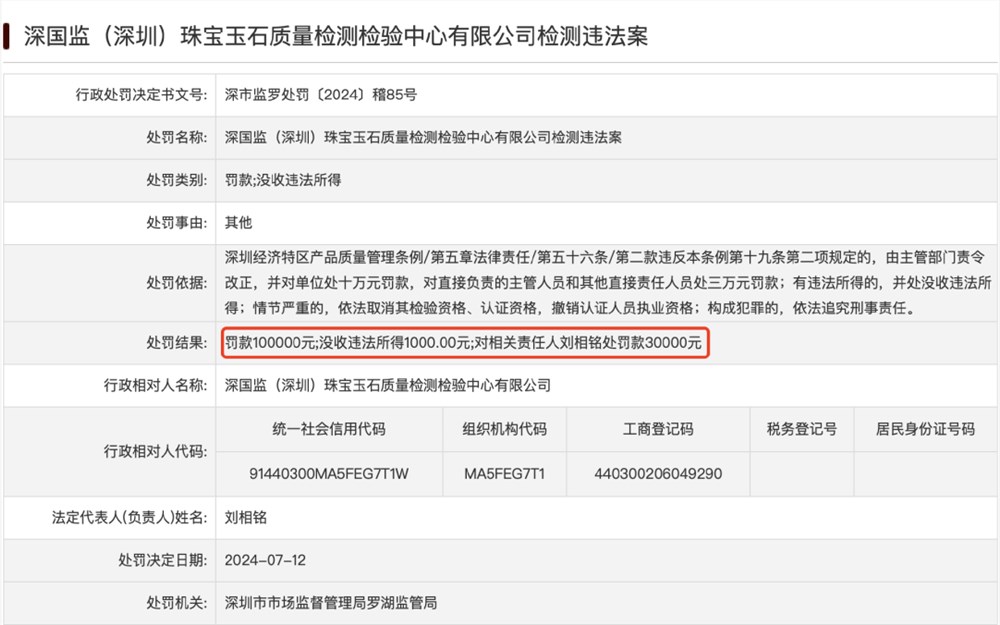
Task: Select the label 行政处罚决定书文号
Action: [x=142, y=95]
